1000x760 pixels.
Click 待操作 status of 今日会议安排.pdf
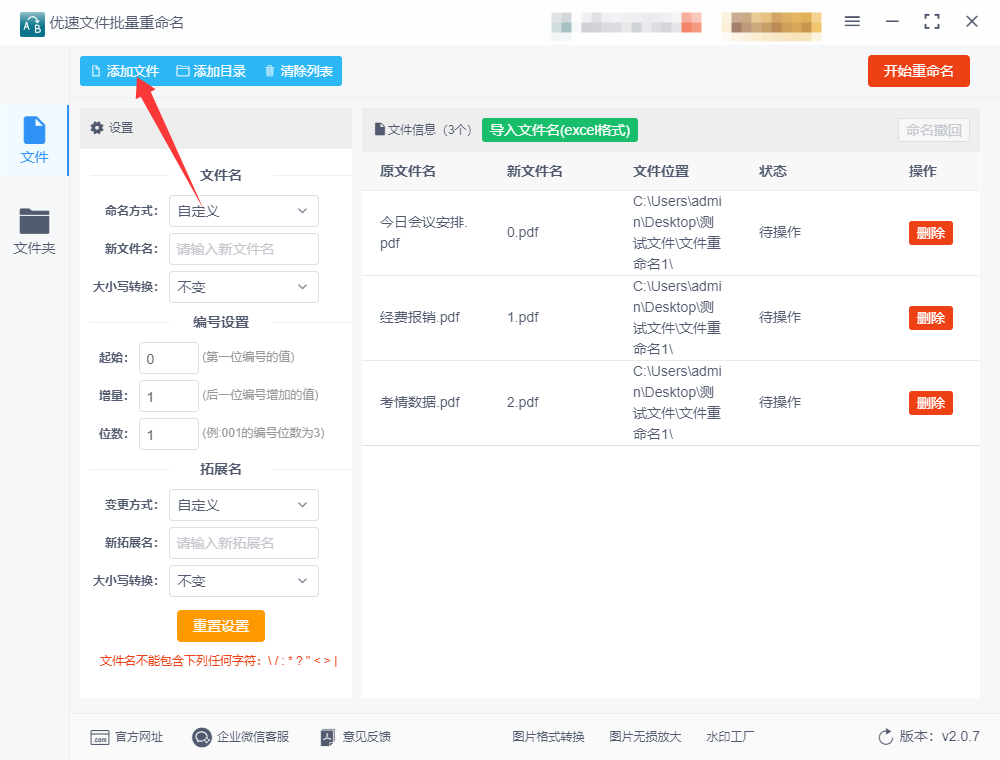click(x=779, y=232)
